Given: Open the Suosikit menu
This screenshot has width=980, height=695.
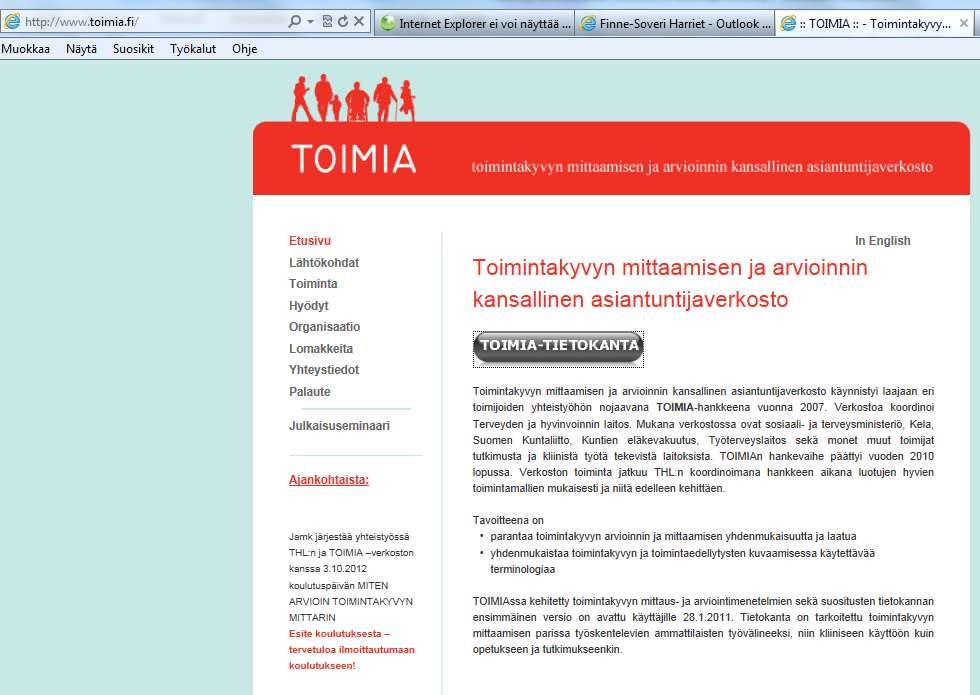Looking at the screenshot, I should pos(133,49).
